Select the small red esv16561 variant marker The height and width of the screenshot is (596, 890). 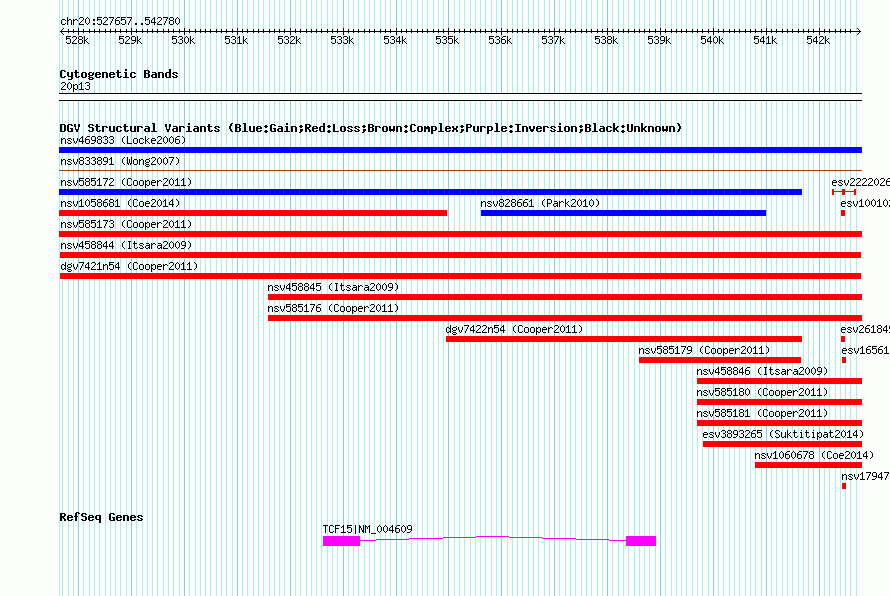(844, 360)
